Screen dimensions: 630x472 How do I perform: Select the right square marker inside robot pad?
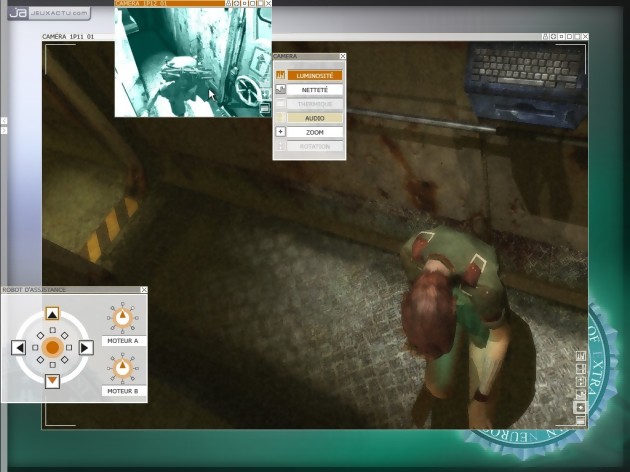[69, 347]
